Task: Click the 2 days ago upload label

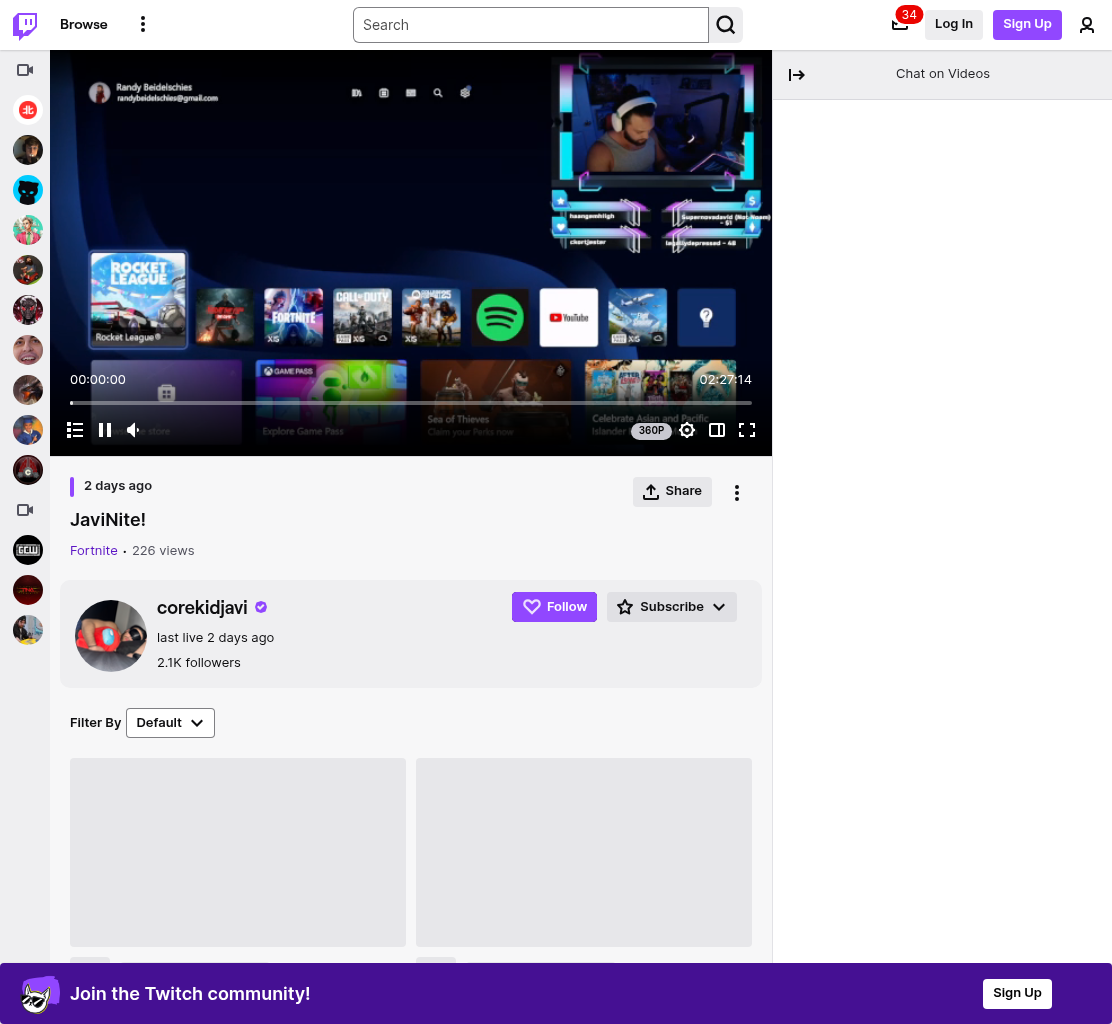Action: point(118,486)
